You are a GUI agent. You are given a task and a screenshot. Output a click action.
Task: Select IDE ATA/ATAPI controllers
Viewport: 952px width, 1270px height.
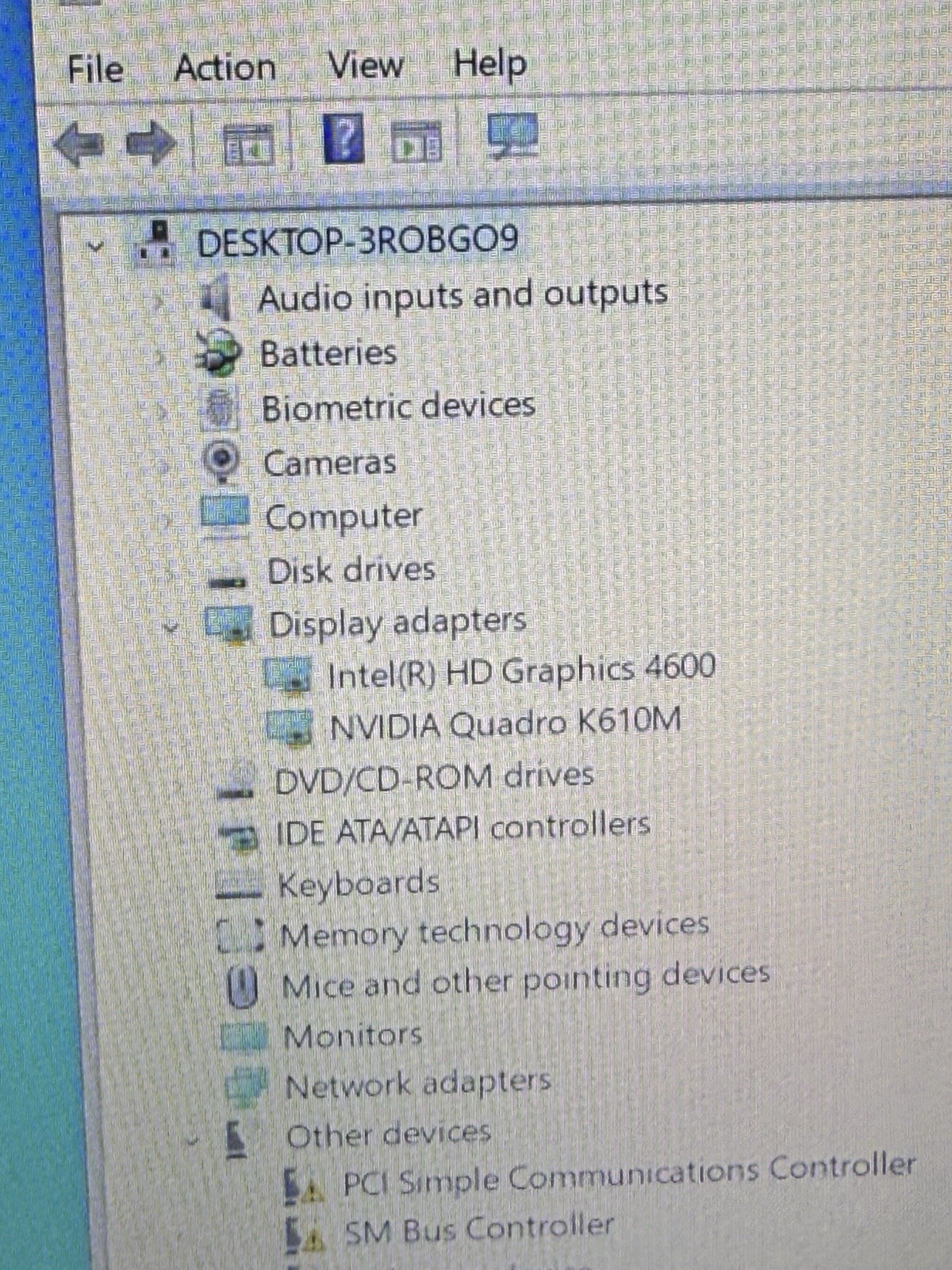tap(463, 829)
